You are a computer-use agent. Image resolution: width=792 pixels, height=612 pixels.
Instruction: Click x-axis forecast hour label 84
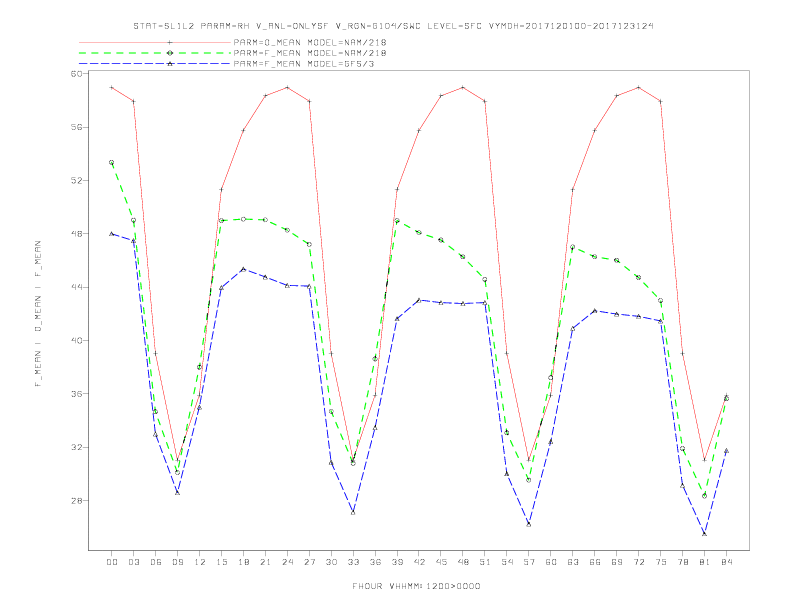(x=726, y=562)
